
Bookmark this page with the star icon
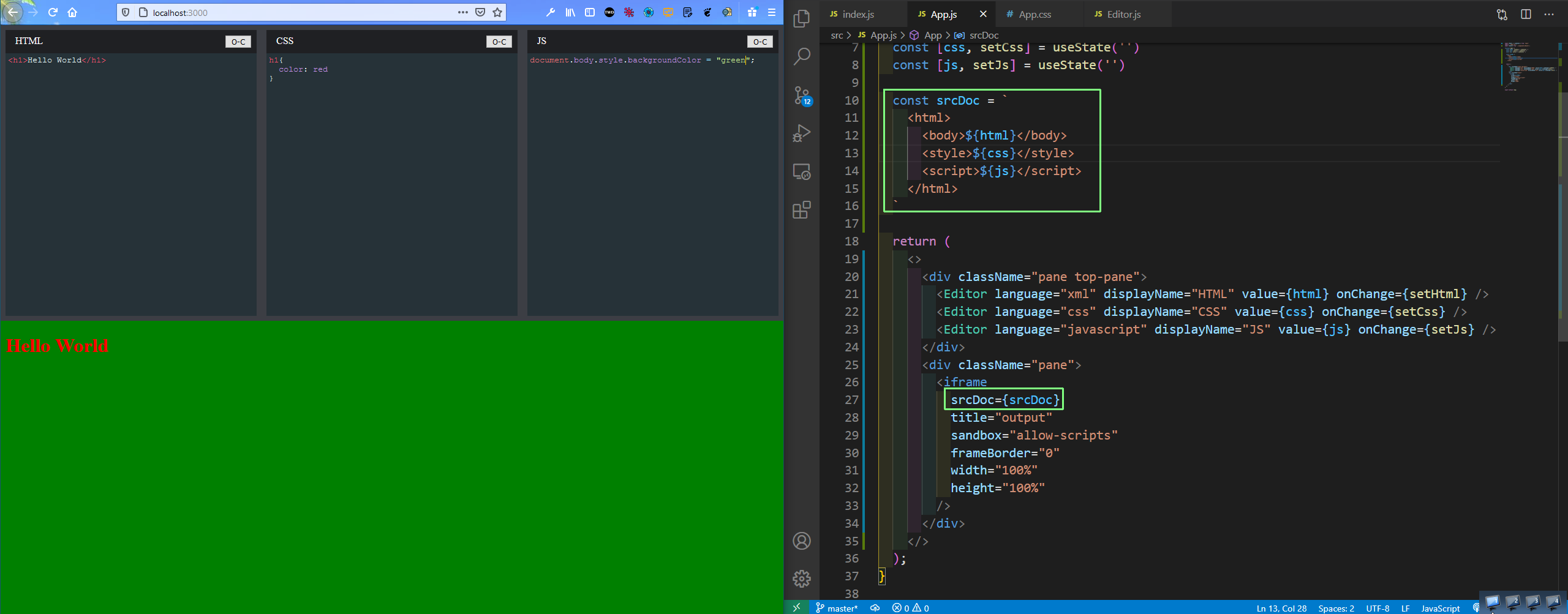point(497,12)
